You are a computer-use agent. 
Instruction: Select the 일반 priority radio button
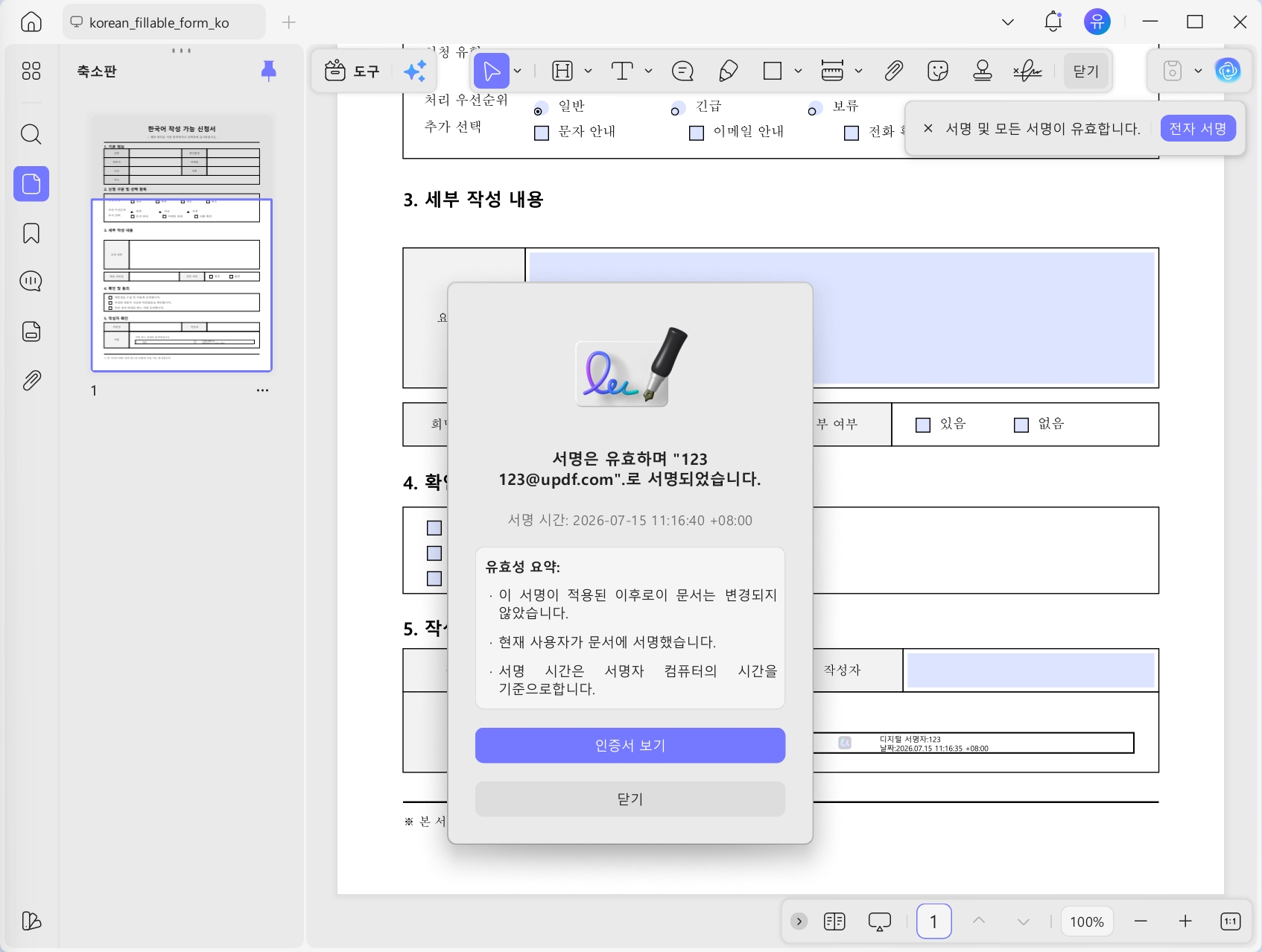[x=539, y=110]
